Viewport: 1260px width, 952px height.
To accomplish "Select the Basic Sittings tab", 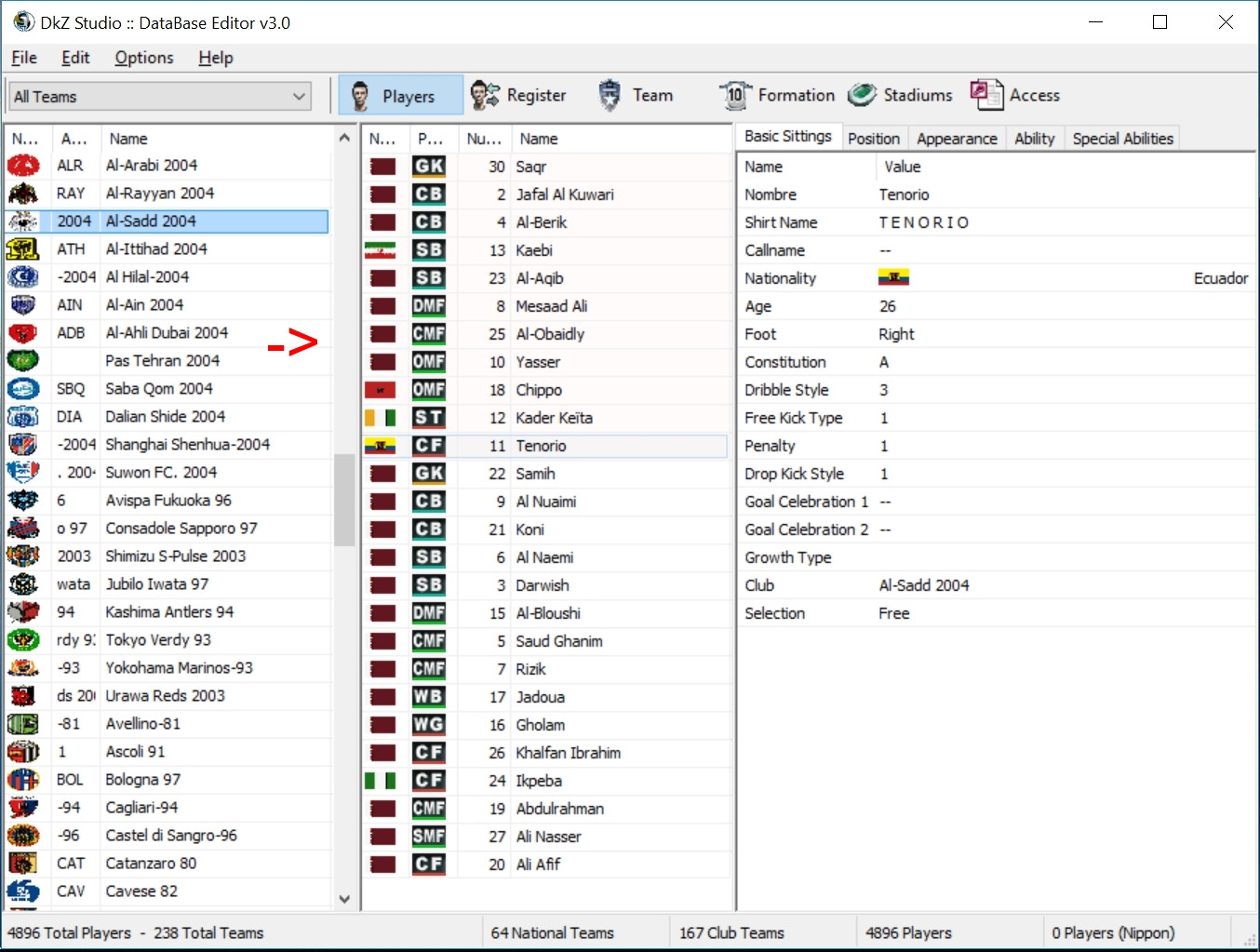I will click(788, 136).
